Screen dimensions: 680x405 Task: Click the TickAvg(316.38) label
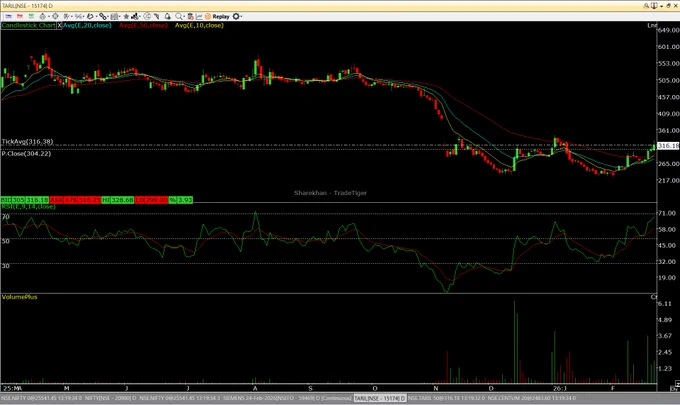click(x=27, y=142)
